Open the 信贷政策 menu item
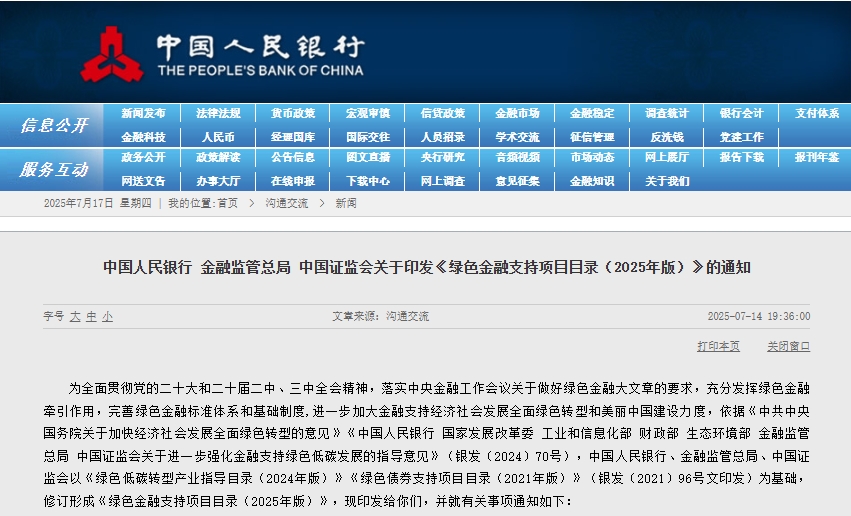Screen dimensions: 851x516 (443, 113)
